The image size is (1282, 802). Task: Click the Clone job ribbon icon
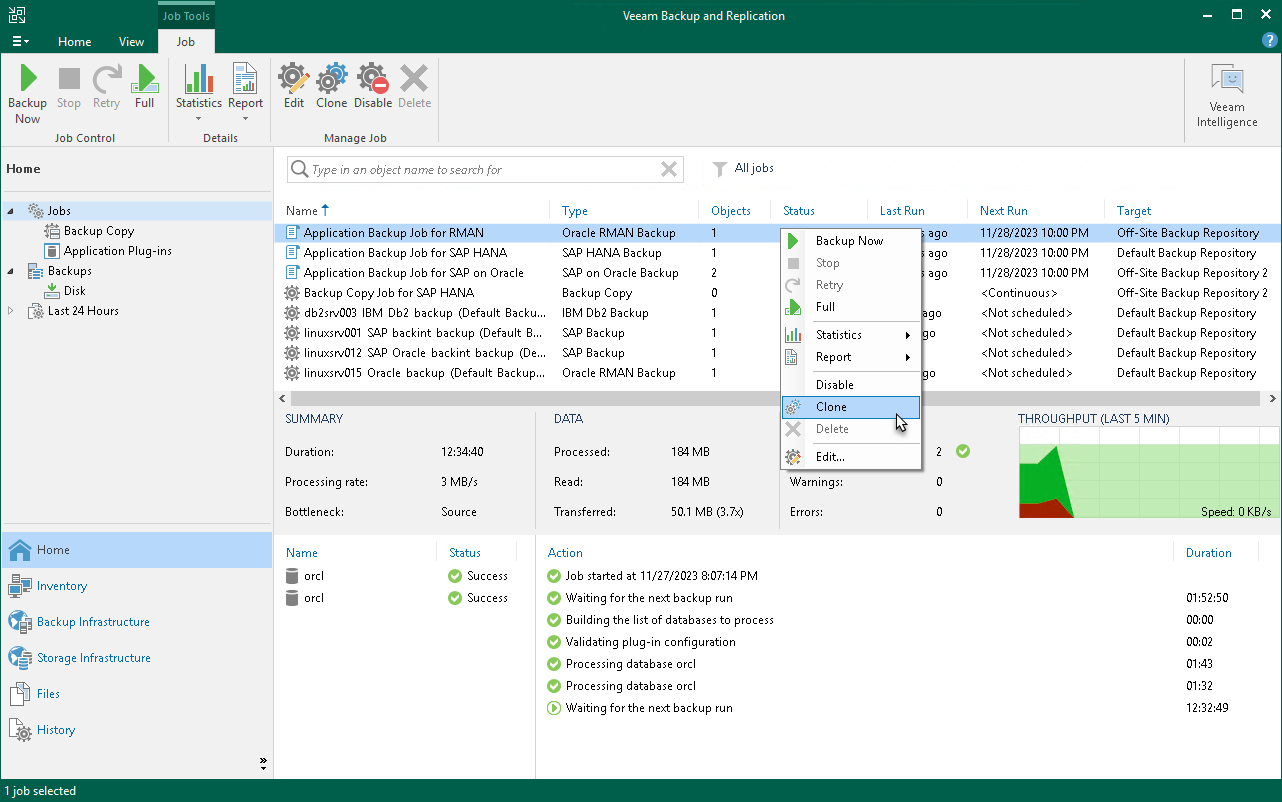coord(331,87)
